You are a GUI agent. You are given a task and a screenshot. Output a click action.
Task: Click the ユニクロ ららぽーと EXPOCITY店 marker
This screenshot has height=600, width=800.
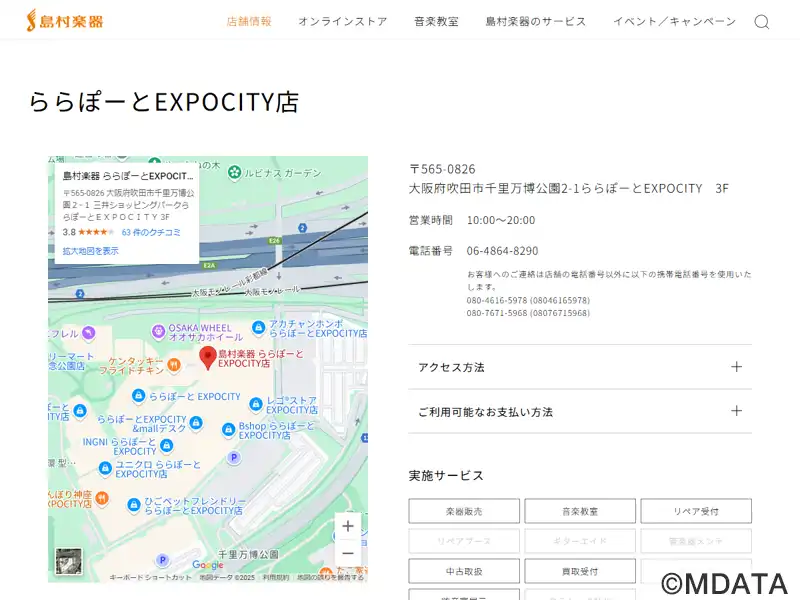point(105,468)
